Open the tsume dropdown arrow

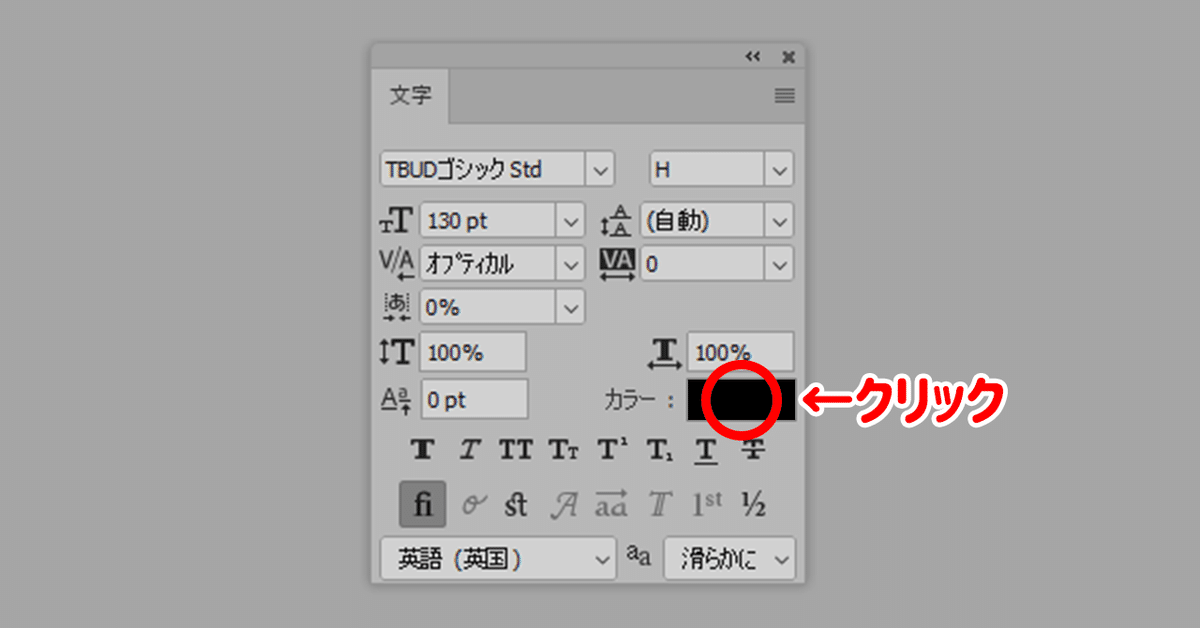tap(571, 307)
